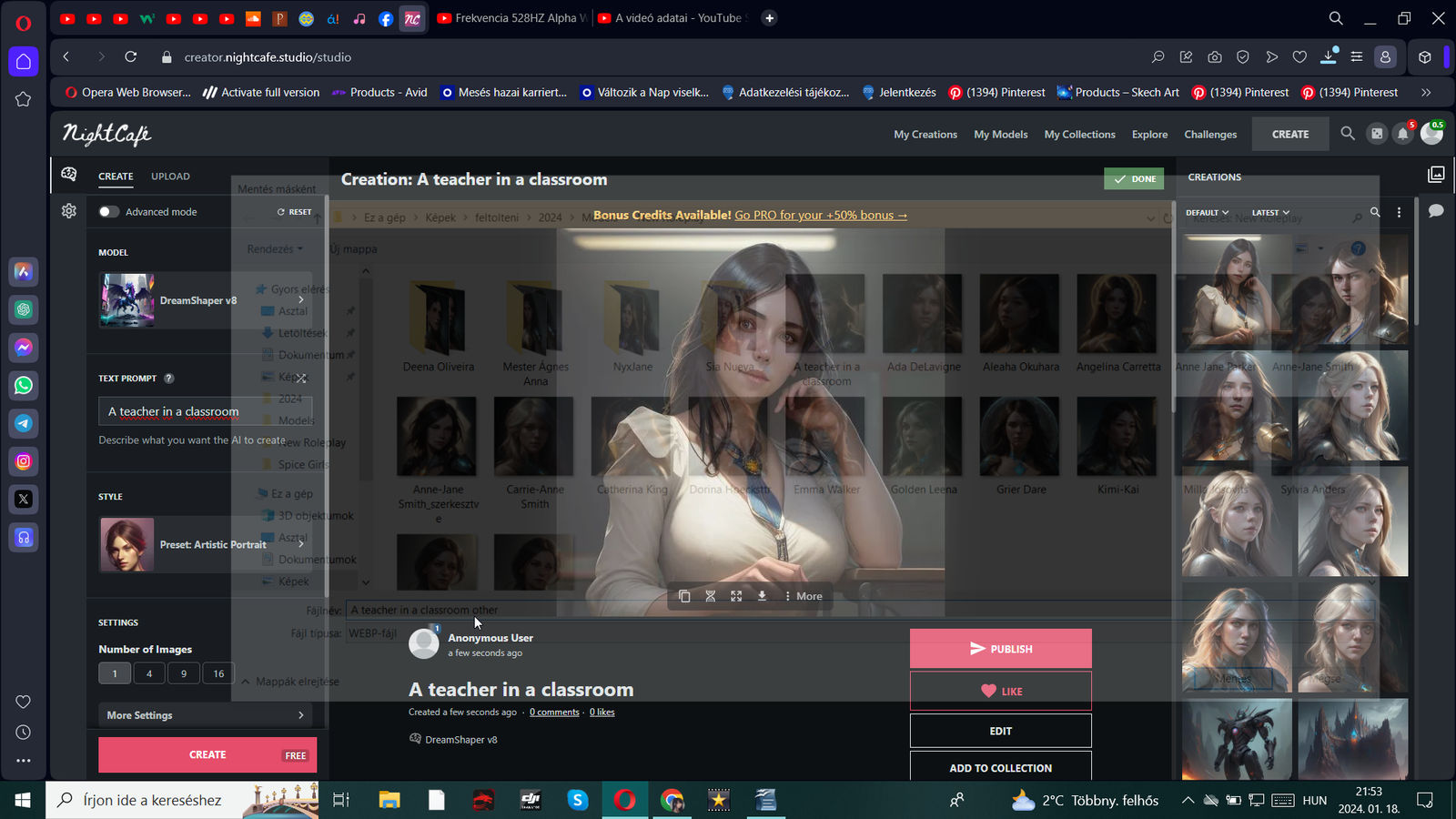Image resolution: width=1456 pixels, height=819 pixels.
Task: Click the text prompt input field
Action: pyautogui.click(x=206, y=411)
